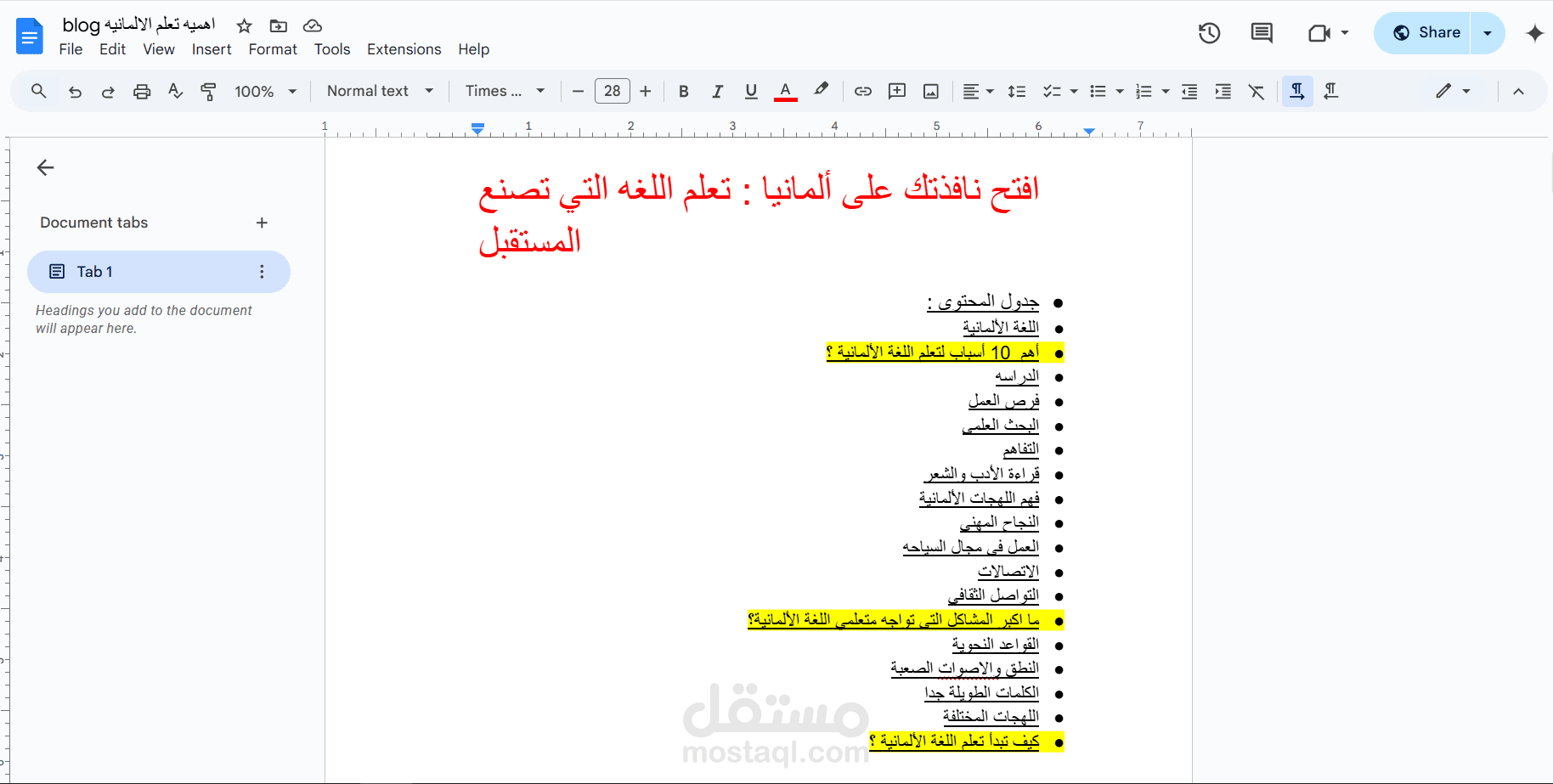Switch to right-to-left paragraph direction
The width and height of the screenshot is (1553, 784).
[x=1331, y=91]
